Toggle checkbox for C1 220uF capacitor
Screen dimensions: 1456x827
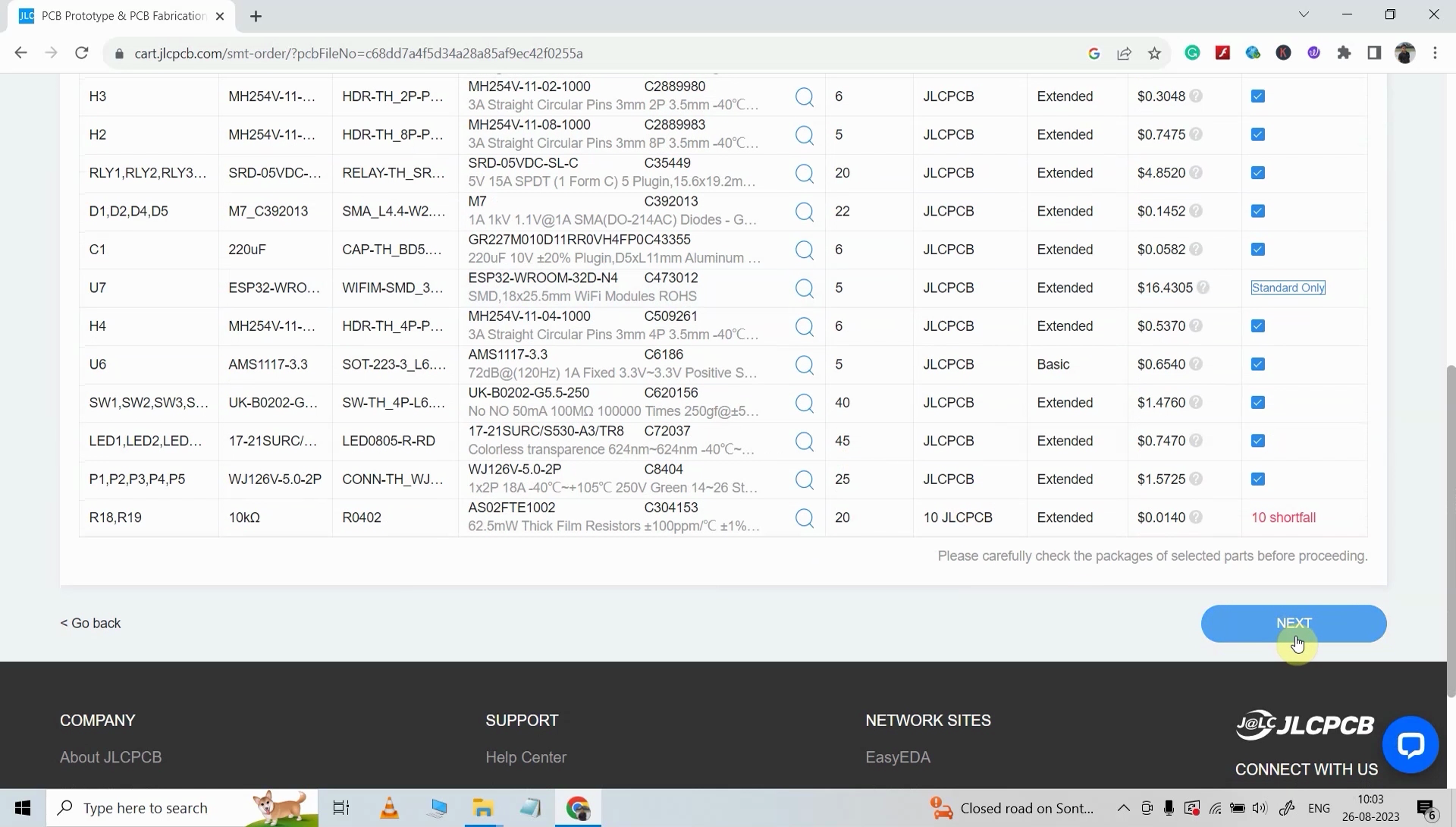(1258, 250)
